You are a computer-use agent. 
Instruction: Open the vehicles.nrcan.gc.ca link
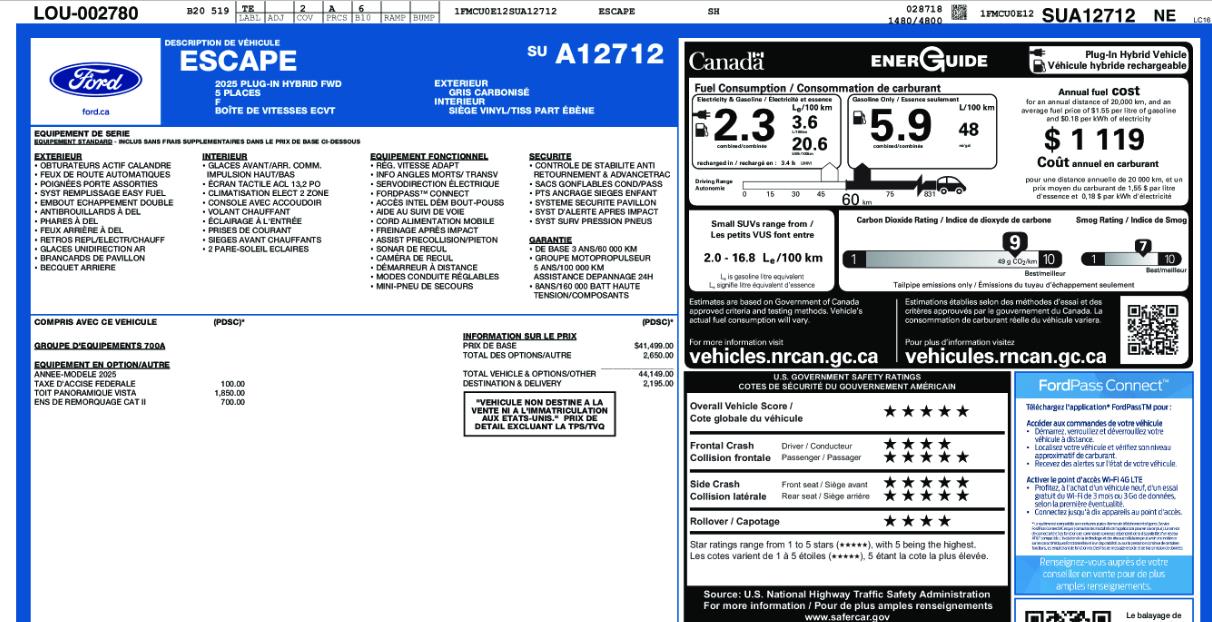pyautogui.click(x=784, y=356)
